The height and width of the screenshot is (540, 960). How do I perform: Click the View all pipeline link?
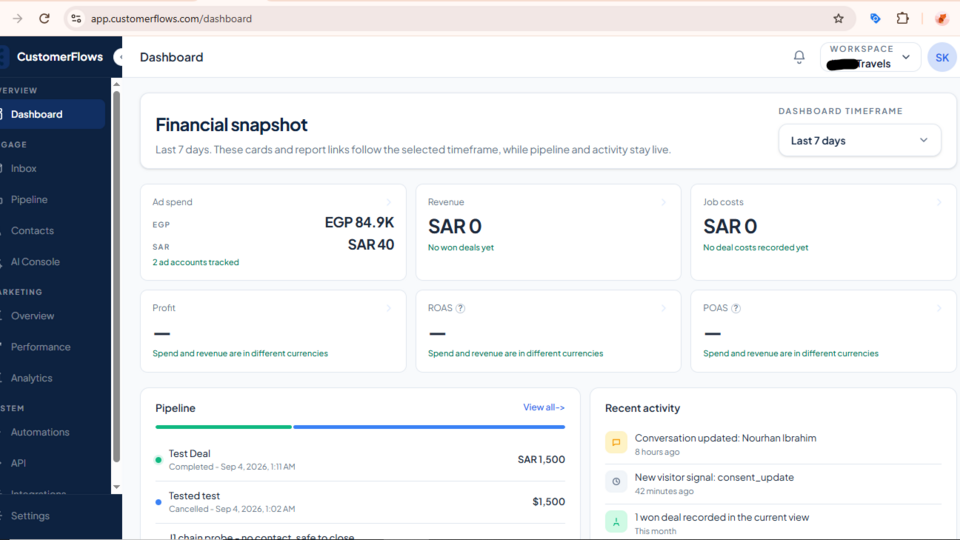[x=544, y=407]
